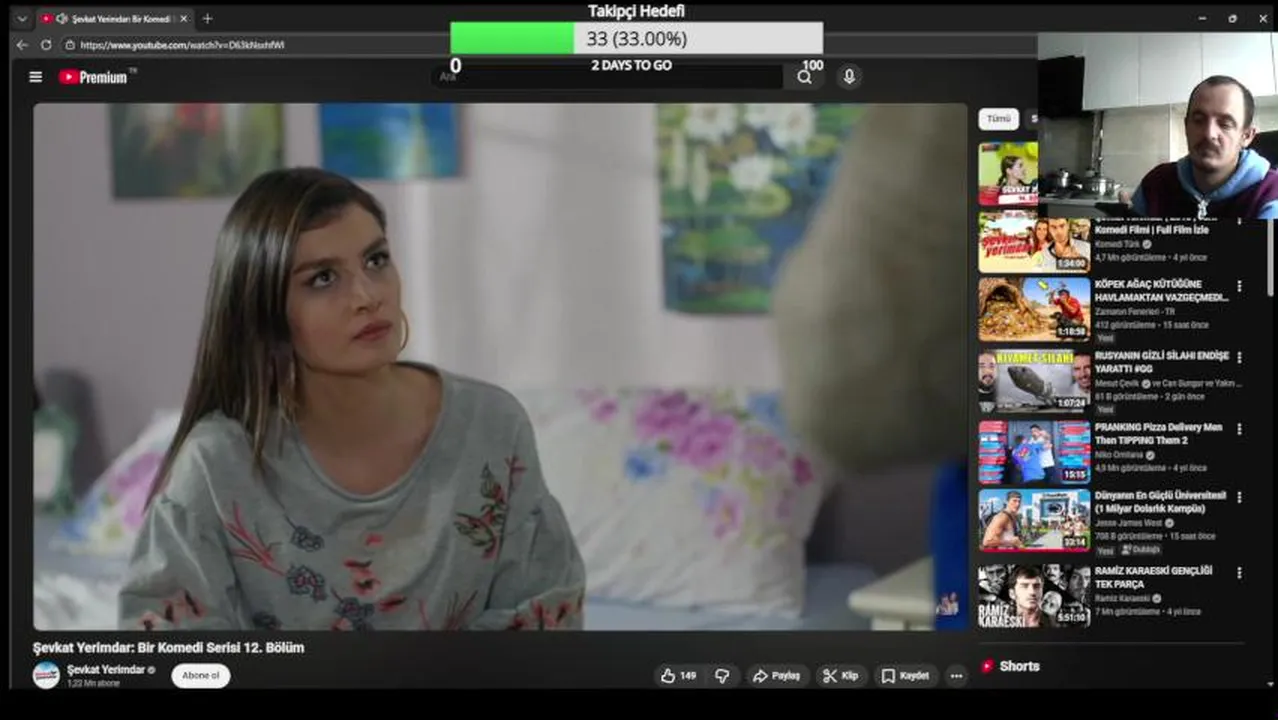Screen dimensions: 1278x720
Task: Open Komedi Filmi Full Film thumbnail
Action: [x=1034, y=241]
